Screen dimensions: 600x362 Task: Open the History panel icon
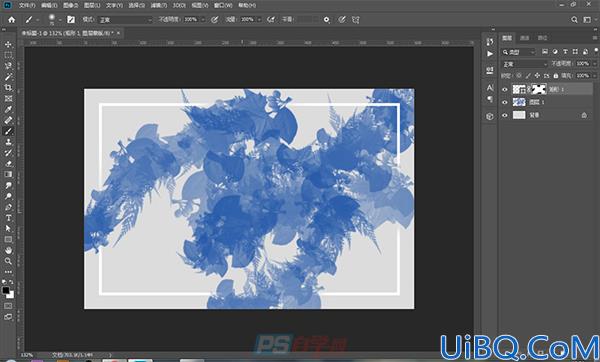[490, 41]
